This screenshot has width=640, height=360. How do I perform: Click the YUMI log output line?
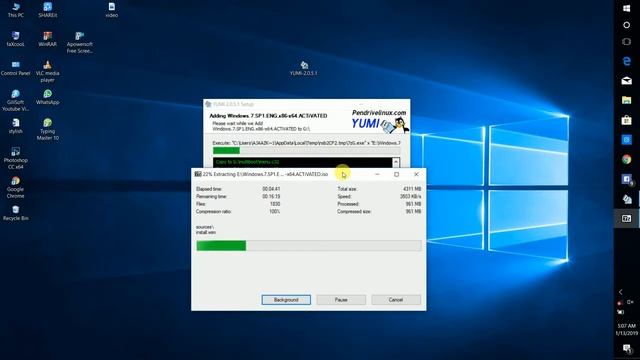[x=247, y=162]
